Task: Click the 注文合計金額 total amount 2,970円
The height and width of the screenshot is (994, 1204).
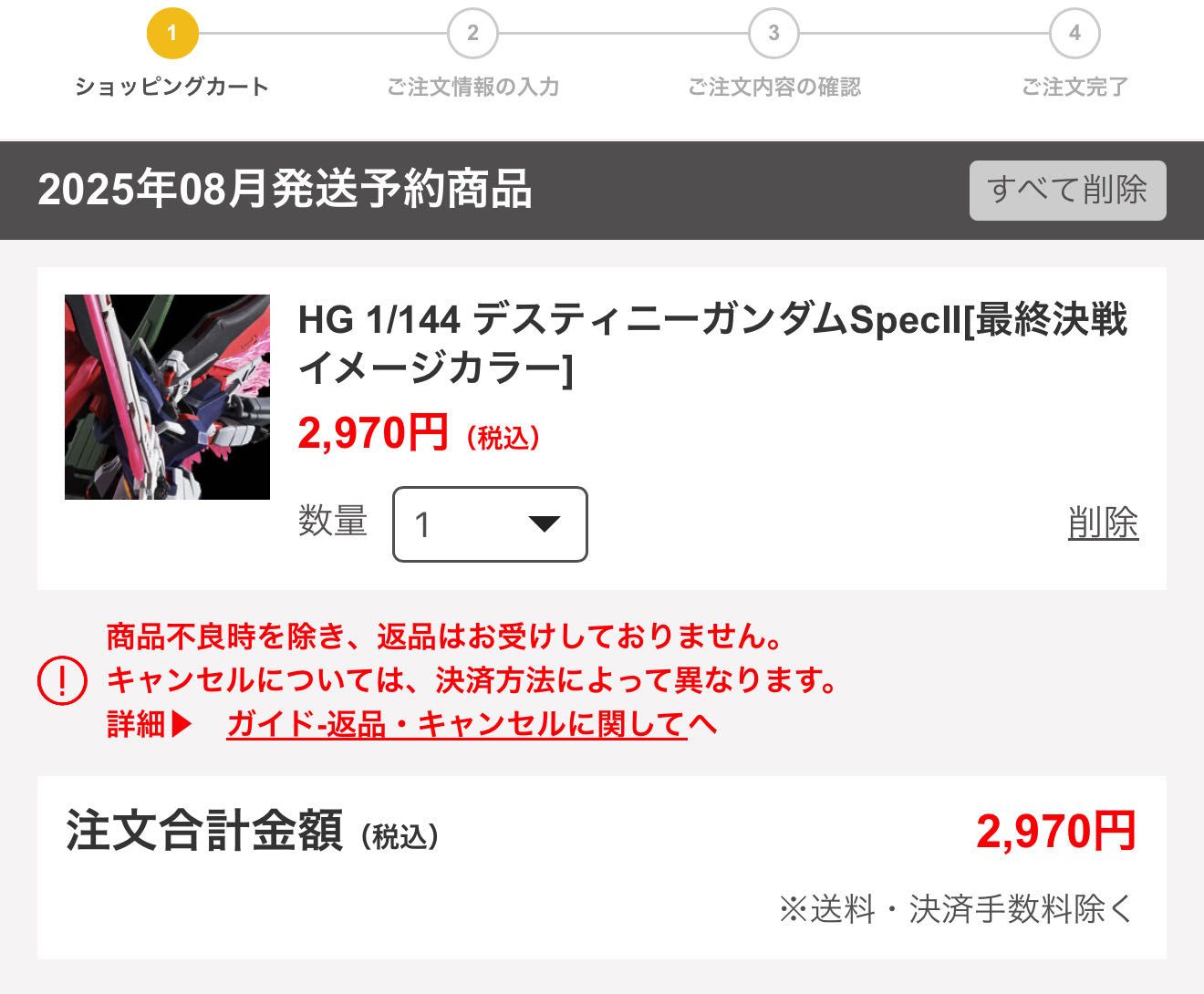Action: coord(1055,832)
